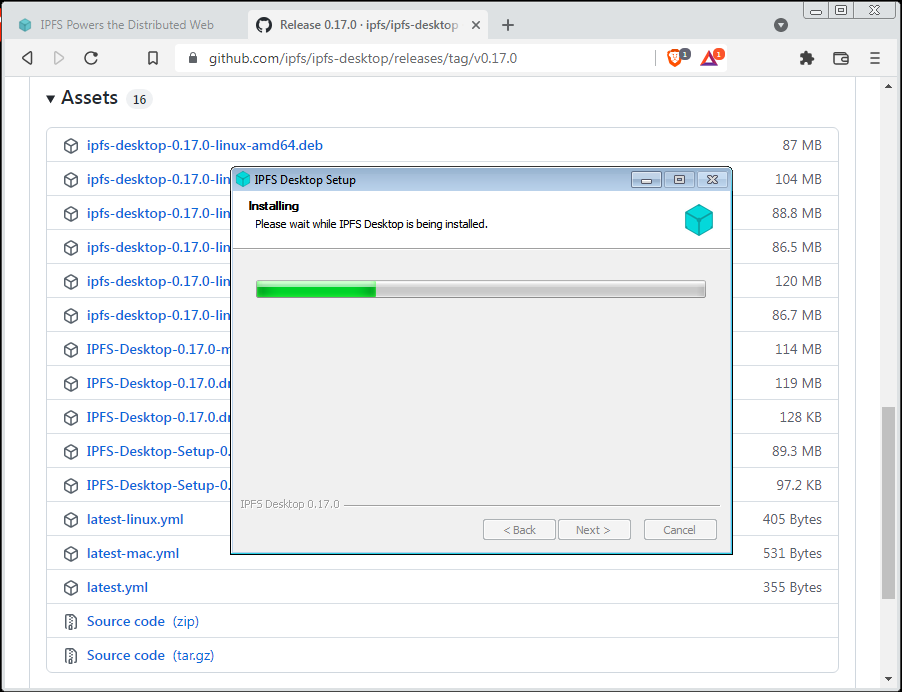This screenshot has height=692, width=902.
Task: Click the 405 Bytes size text
Action: pyautogui.click(x=792, y=519)
